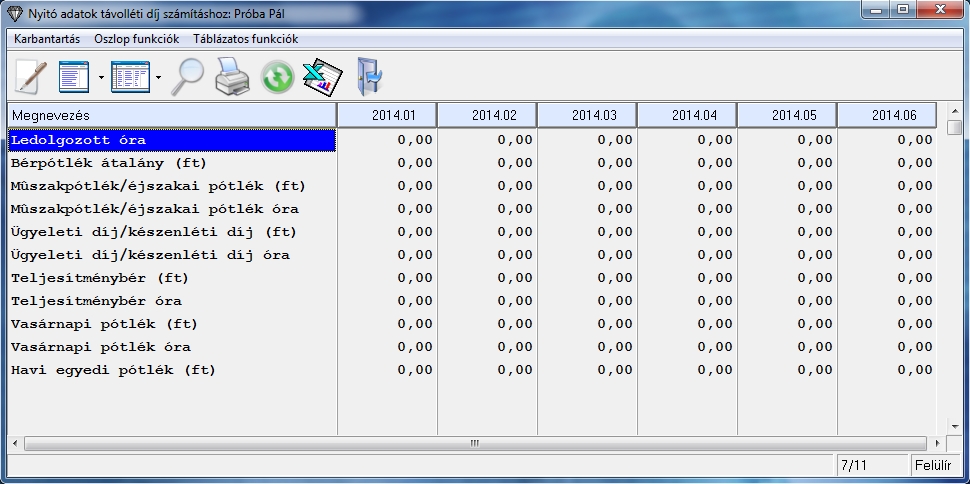The image size is (970, 484).
Task: Open the Táblázatos funkciók menu
Action: (x=245, y=39)
